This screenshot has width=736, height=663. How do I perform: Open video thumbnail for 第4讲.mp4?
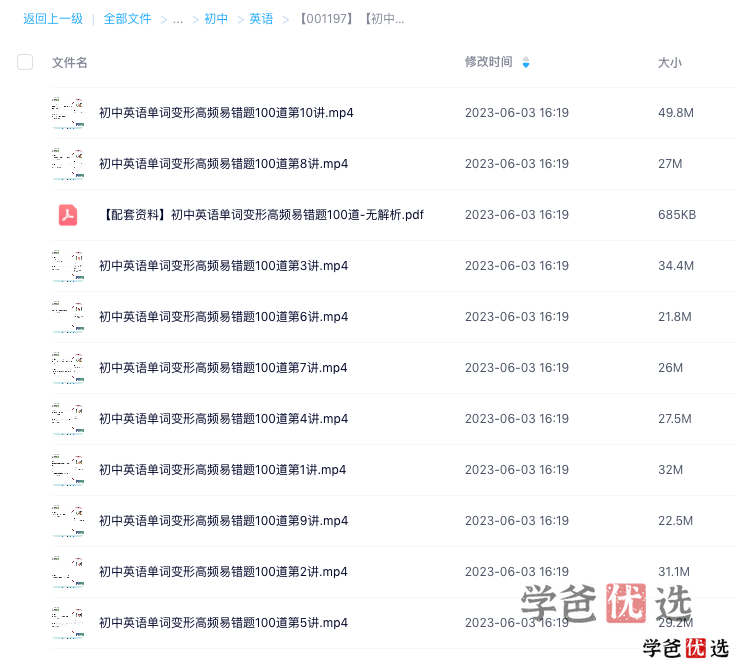[x=68, y=419]
